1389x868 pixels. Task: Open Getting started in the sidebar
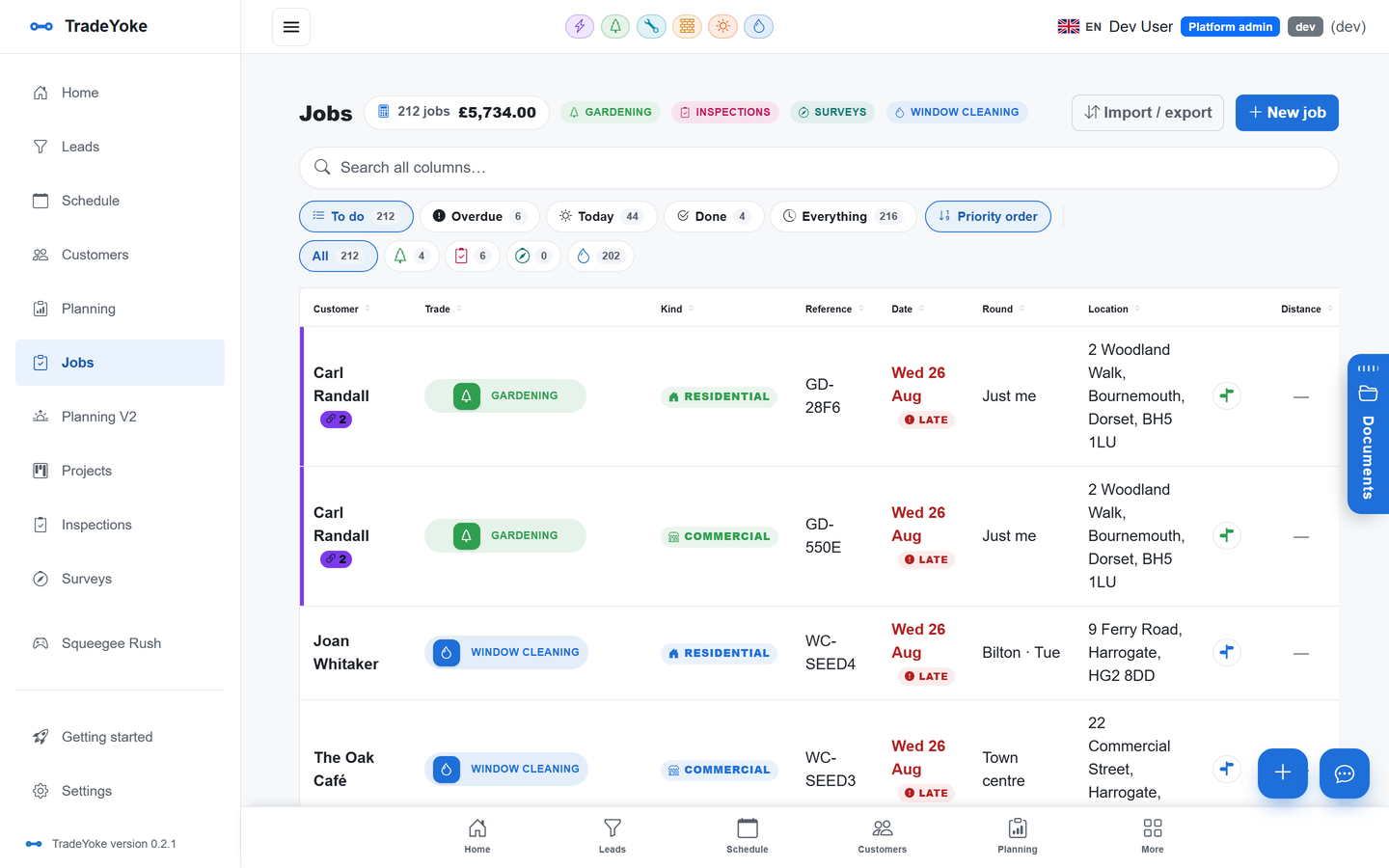pyautogui.click(x=120, y=737)
